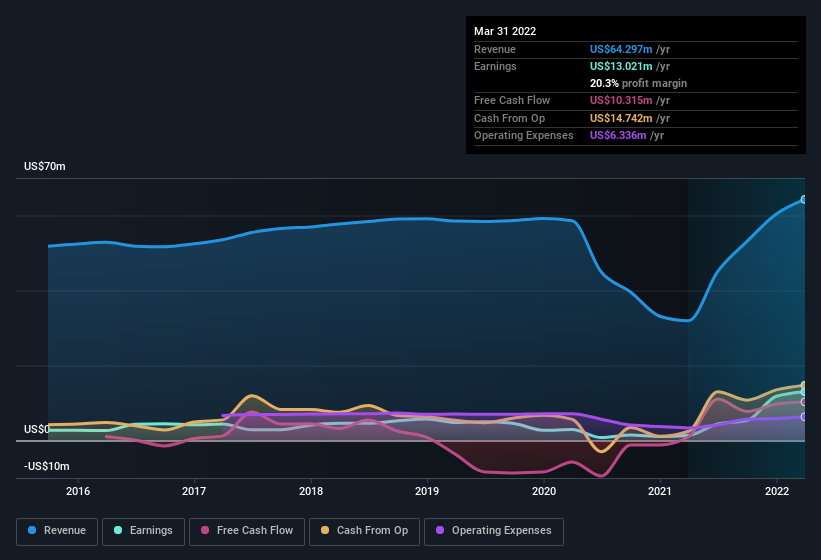Click the 2016 x-axis label
The height and width of the screenshot is (560, 821).
tap(78, 491)
